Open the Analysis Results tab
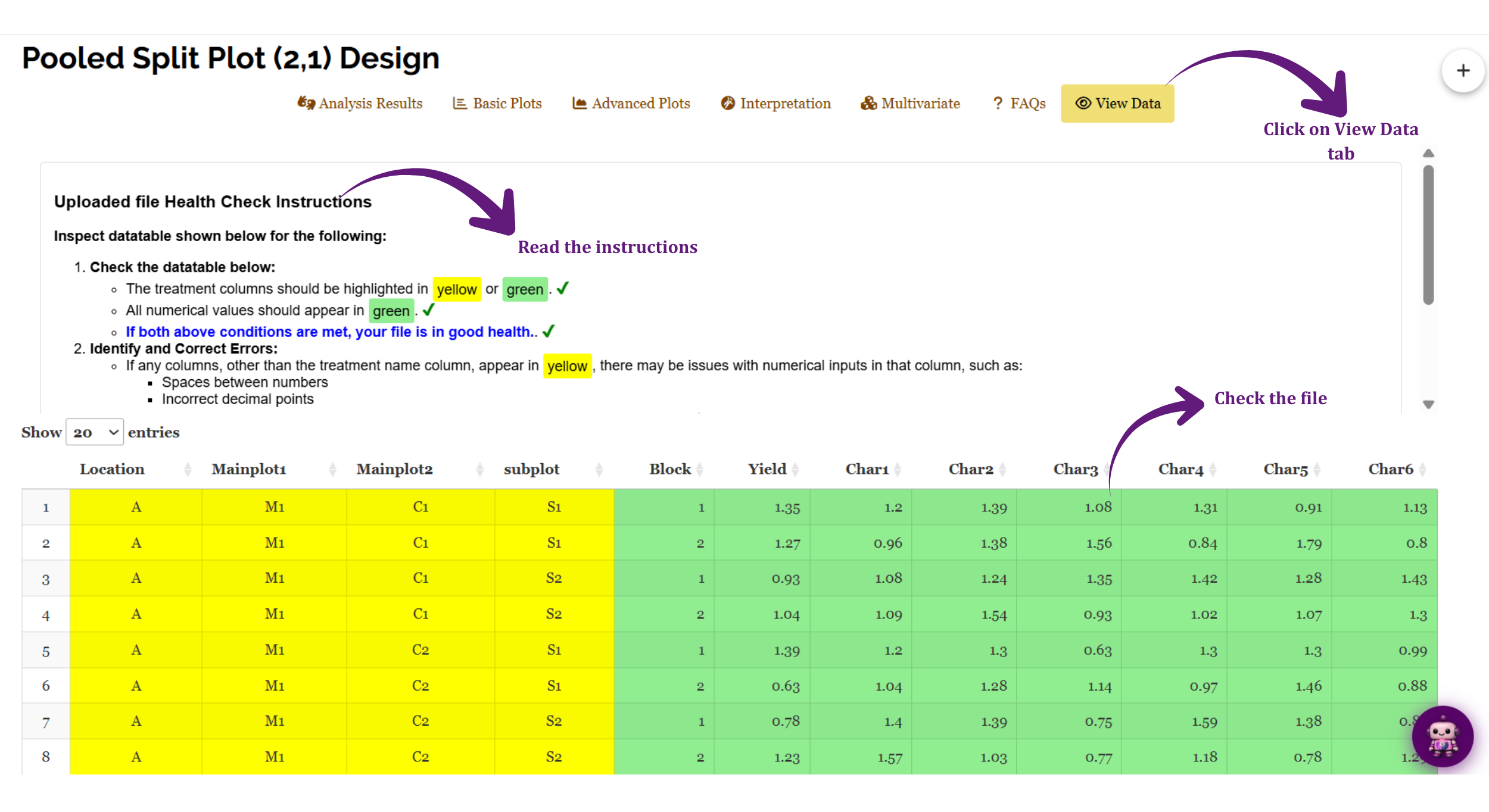This screenshot has height=812, width=1489. pyautogui.click(x=360, y=104)
